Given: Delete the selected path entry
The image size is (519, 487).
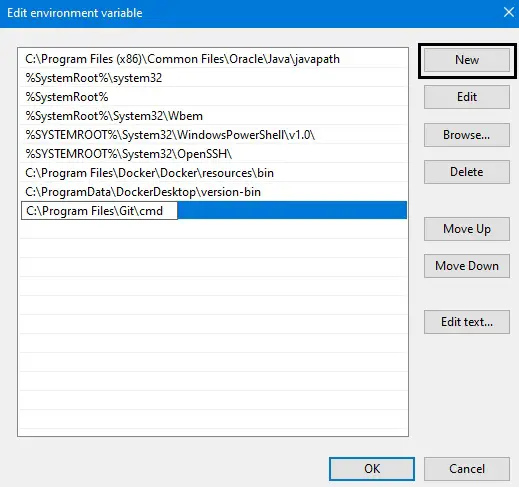Looking at the screenshot, I should 467,172.
